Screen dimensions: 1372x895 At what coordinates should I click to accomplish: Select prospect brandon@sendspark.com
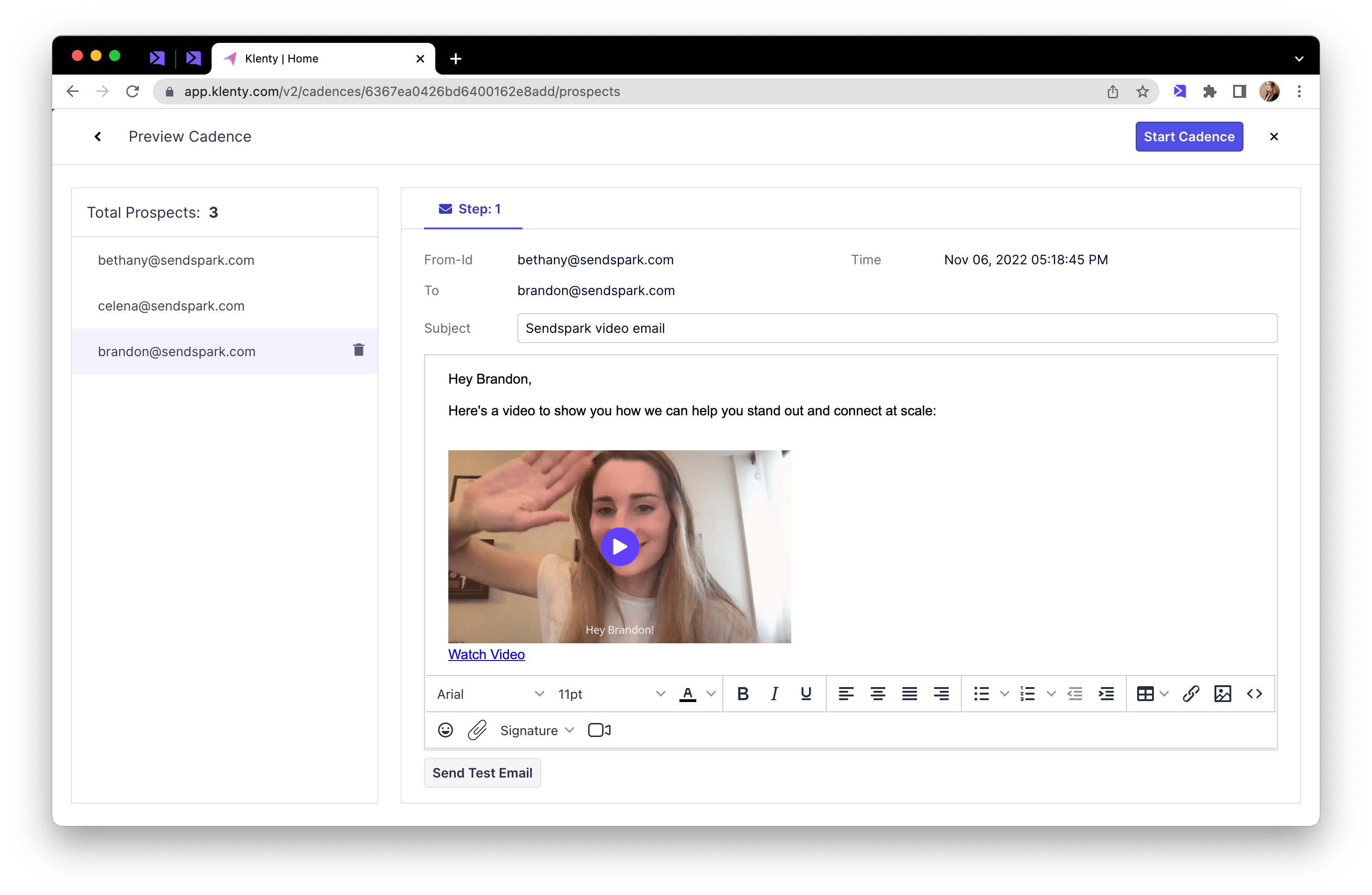(x=224, y=351)
